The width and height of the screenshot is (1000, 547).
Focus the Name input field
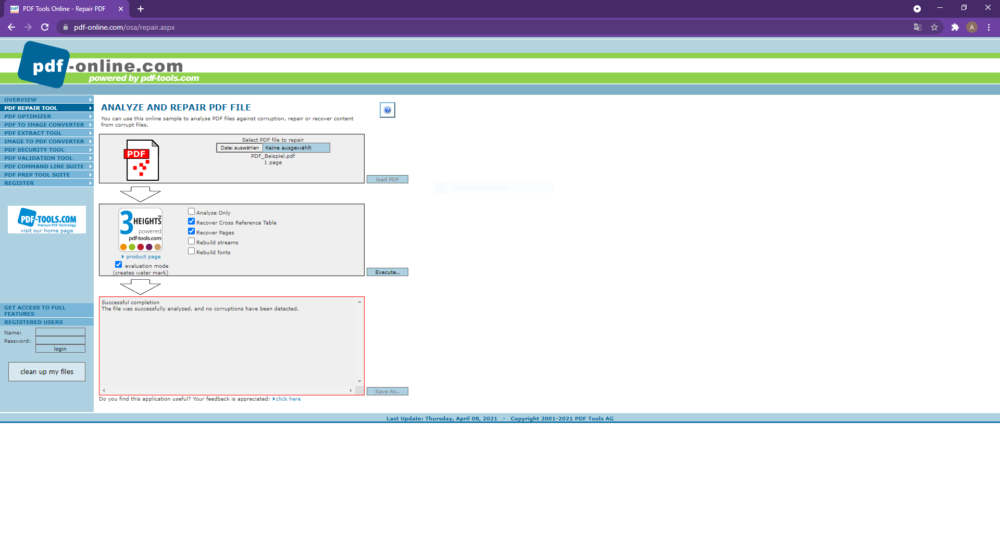click(60, 332)
